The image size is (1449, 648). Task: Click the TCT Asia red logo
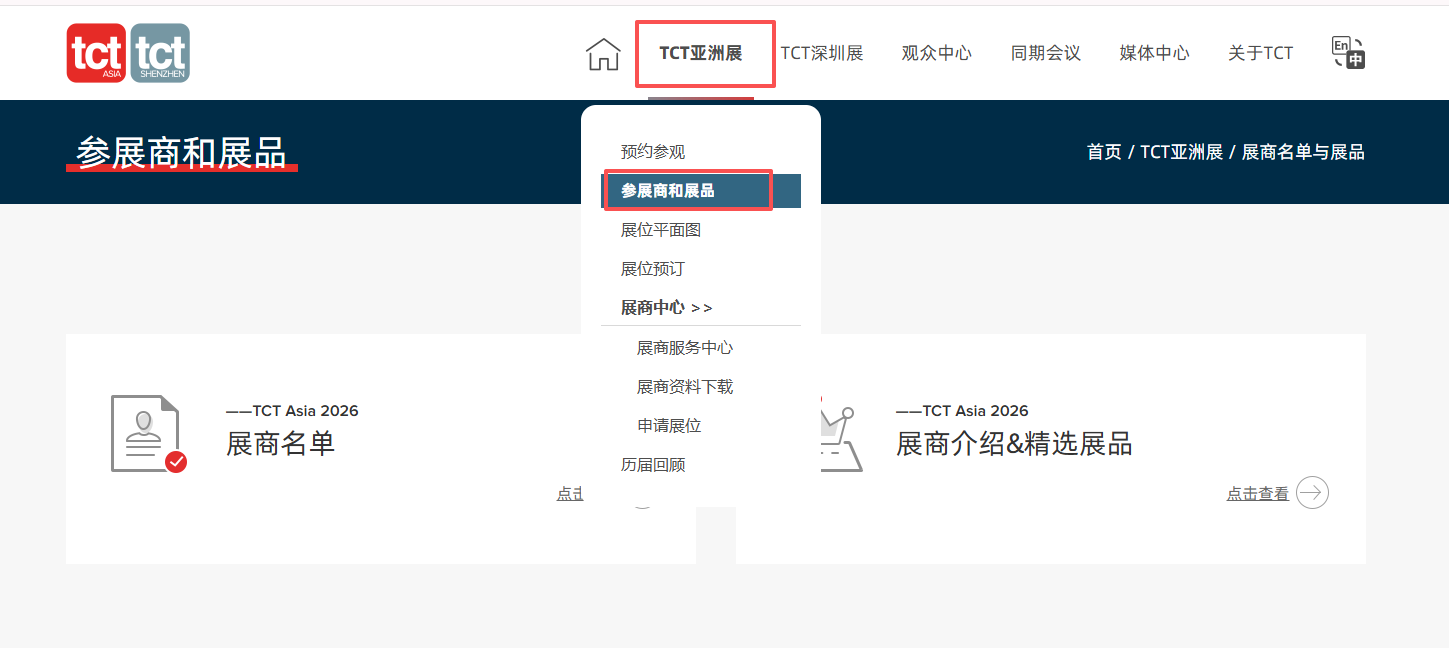[x=96, y=53]
